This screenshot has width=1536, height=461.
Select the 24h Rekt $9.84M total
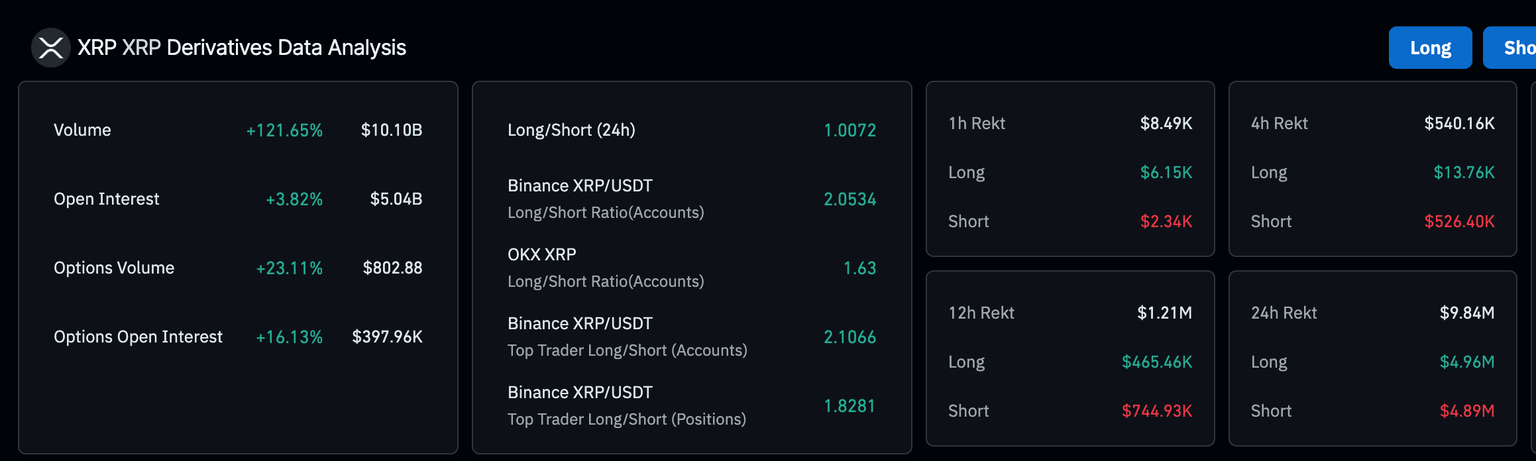point(1467,313)
